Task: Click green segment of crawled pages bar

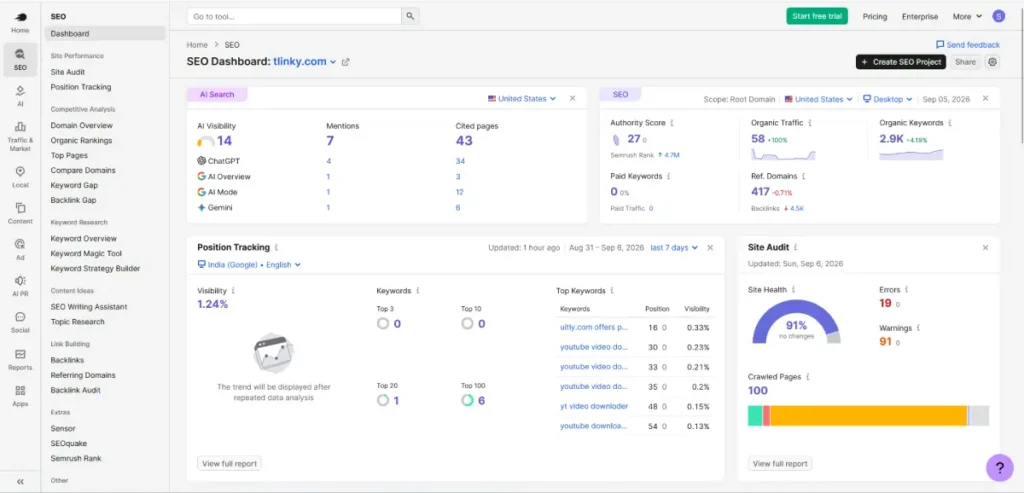Action: [x=755, y=416]
